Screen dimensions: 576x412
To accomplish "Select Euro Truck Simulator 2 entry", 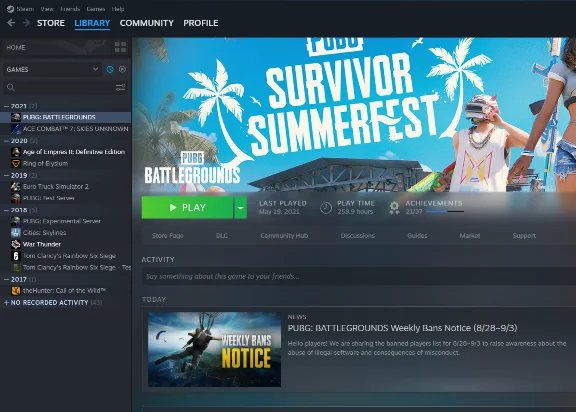I will [65, 186].
